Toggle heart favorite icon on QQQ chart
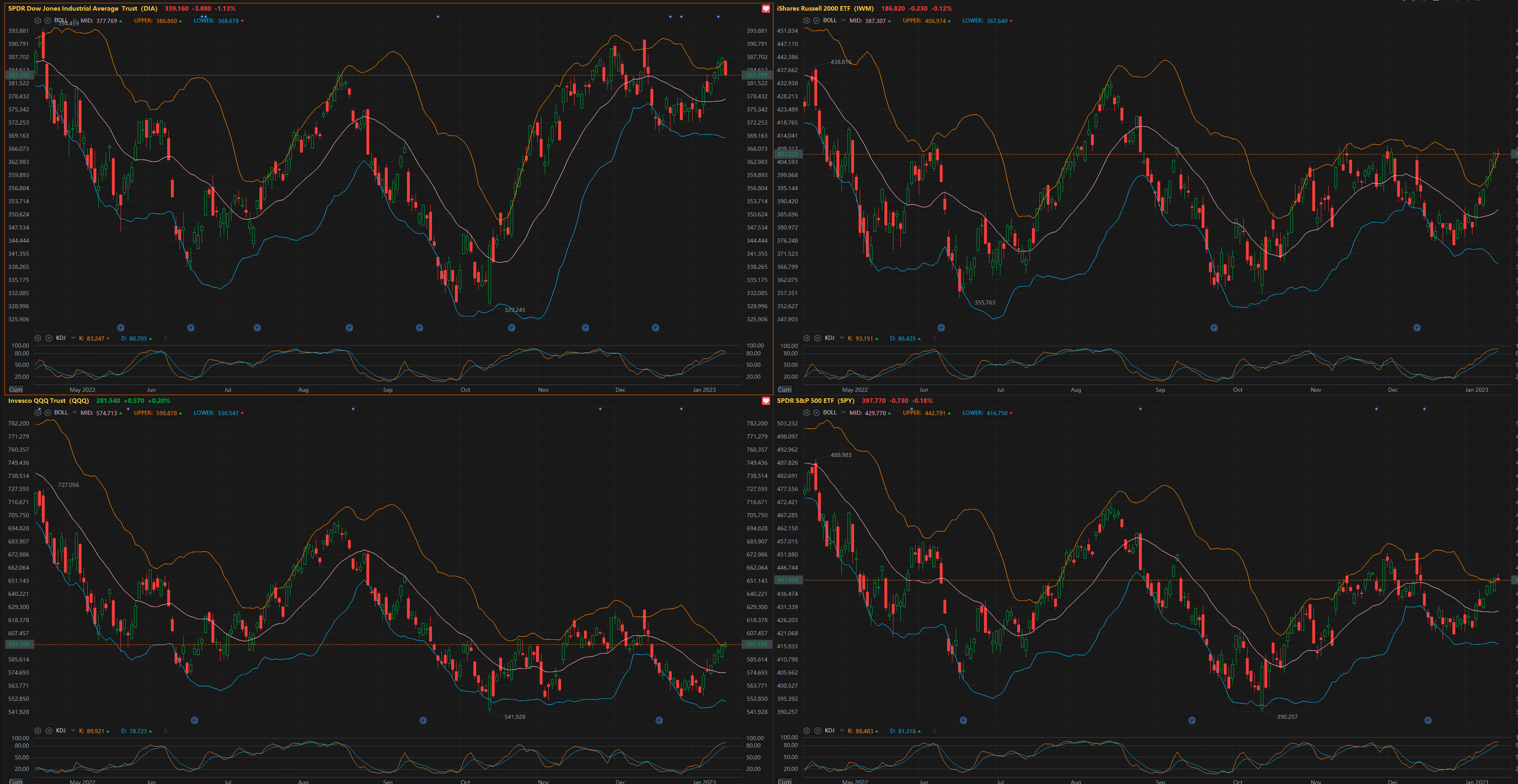 coord(766,401)
